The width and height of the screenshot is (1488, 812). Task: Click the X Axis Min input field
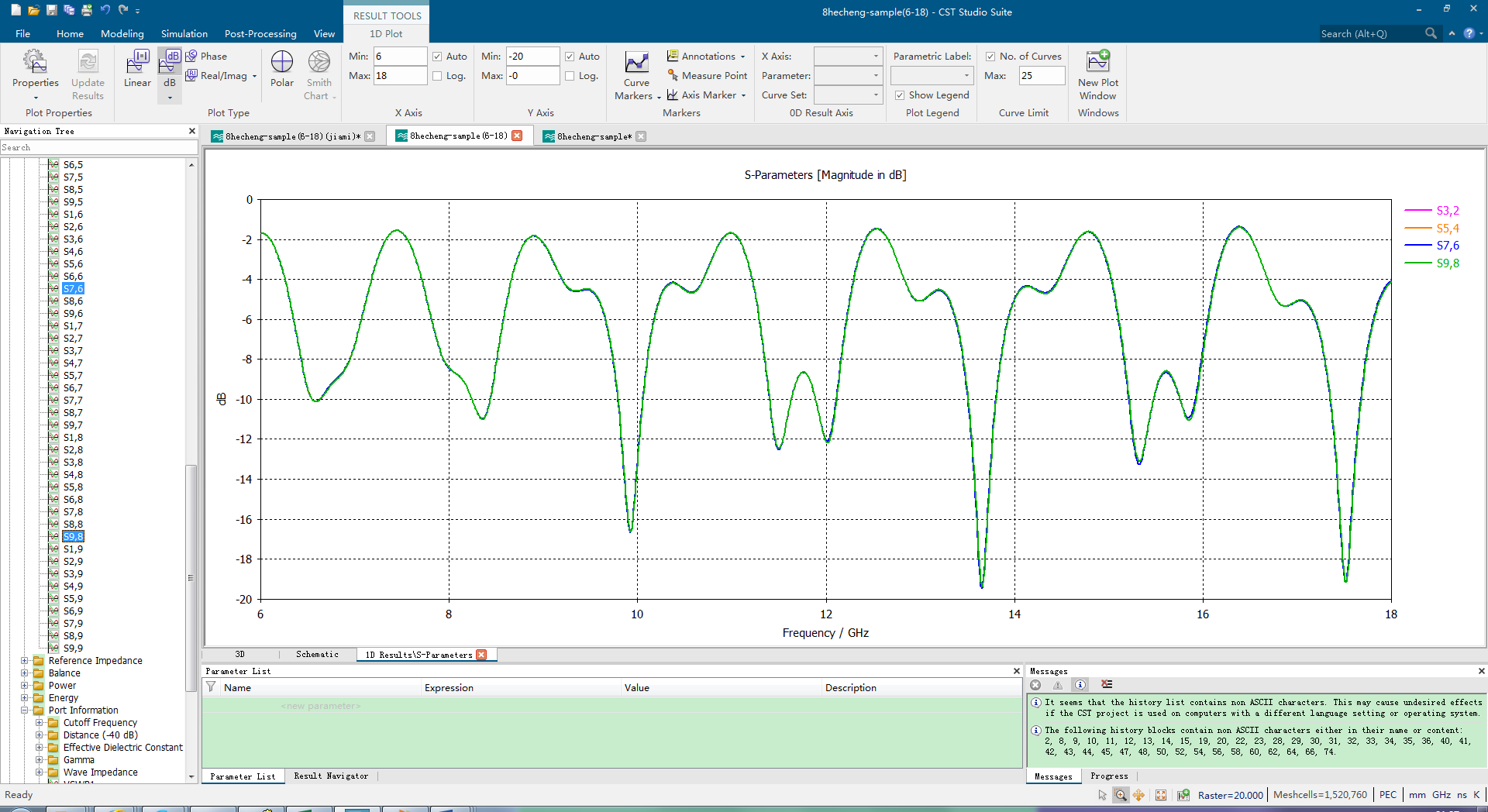(400, 56)
